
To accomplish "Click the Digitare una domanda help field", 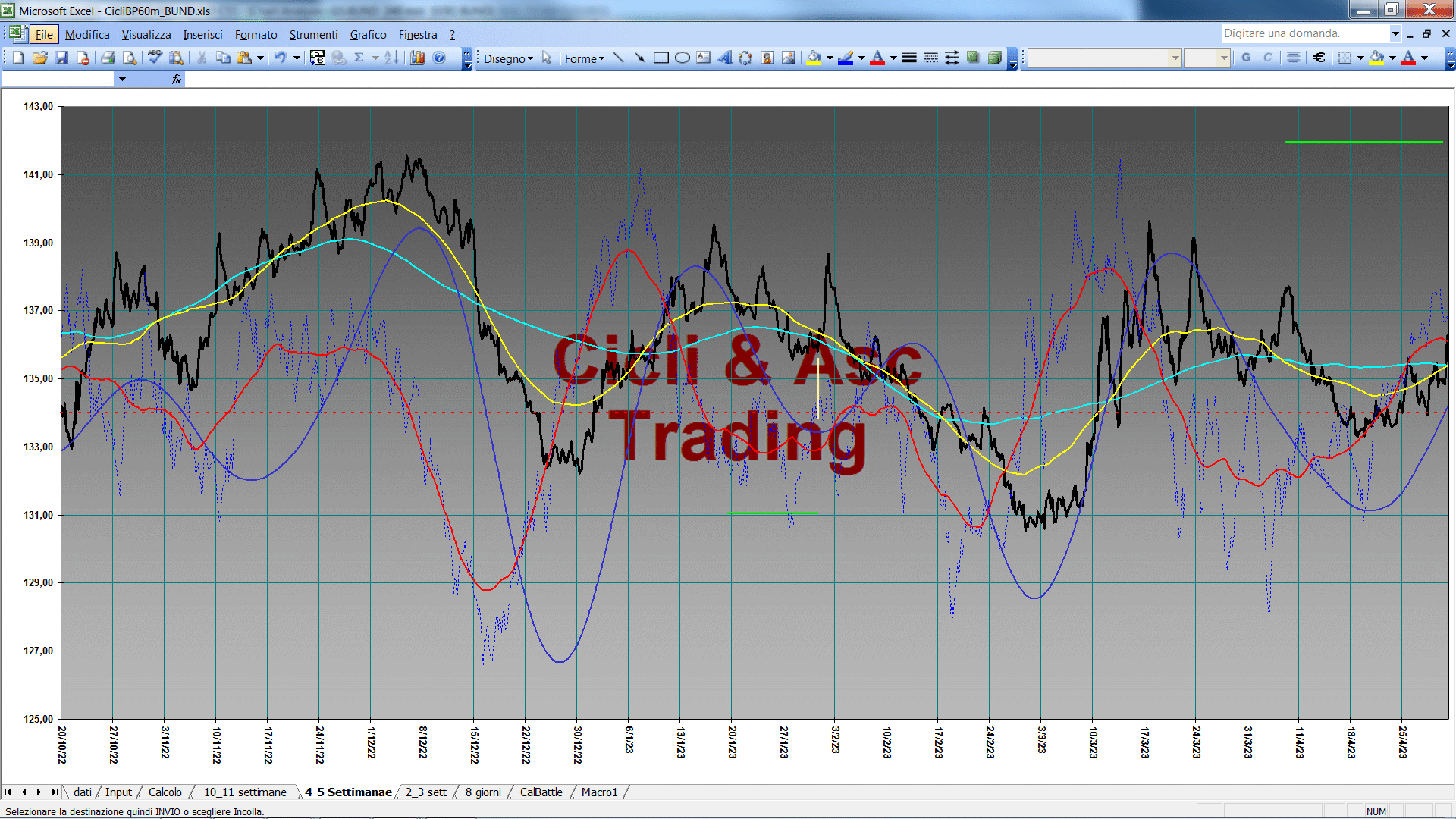I will (x=1304, y=33).
